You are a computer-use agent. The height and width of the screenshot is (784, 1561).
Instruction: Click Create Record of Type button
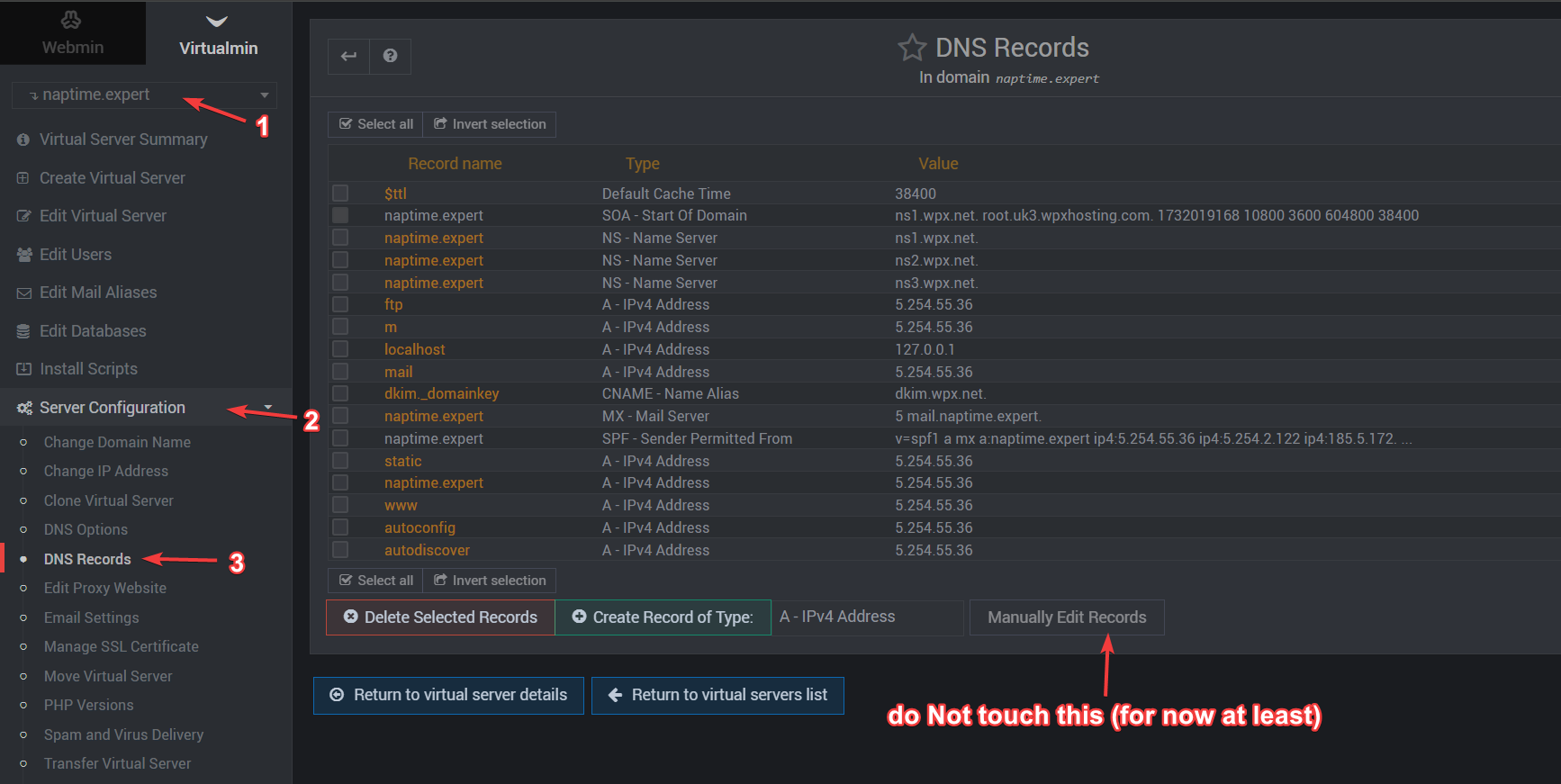coord(663,617)
